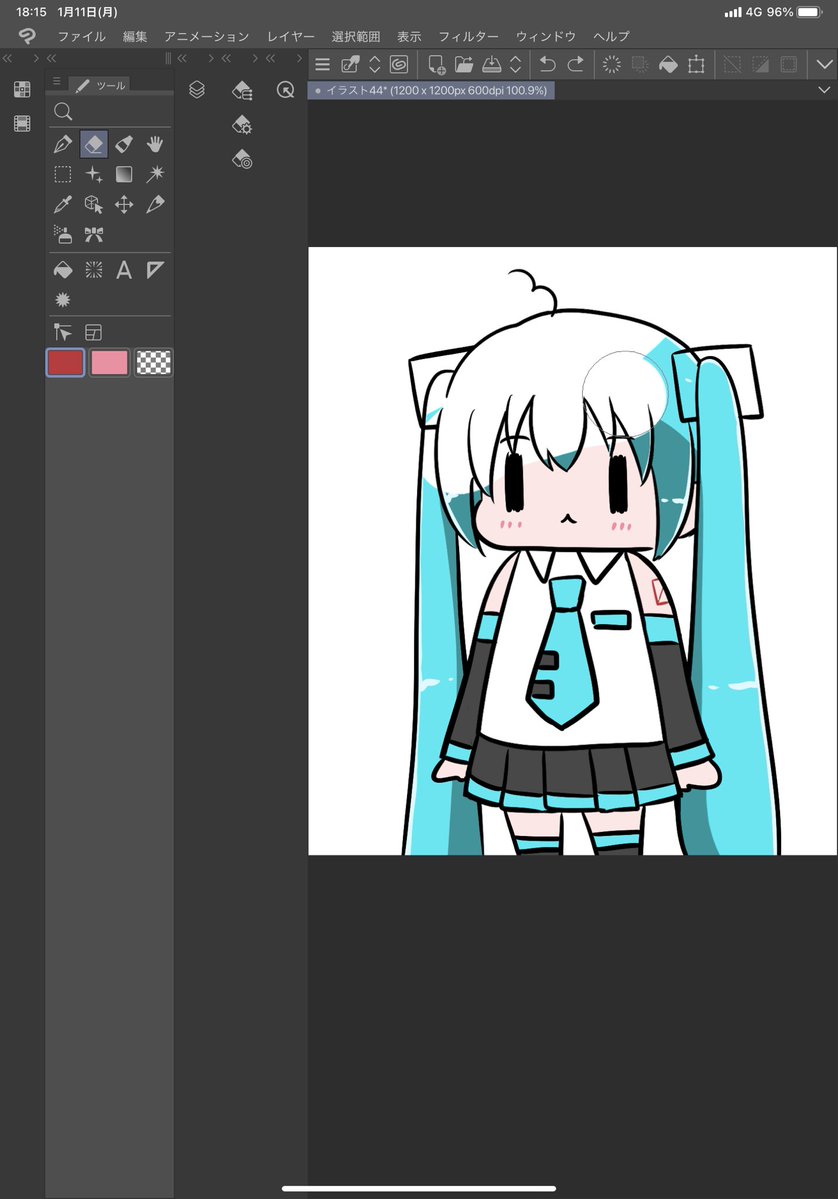Select the Marquee selection tool
The height and width of the screenshot is (1199, 838).
coord(62,174)
